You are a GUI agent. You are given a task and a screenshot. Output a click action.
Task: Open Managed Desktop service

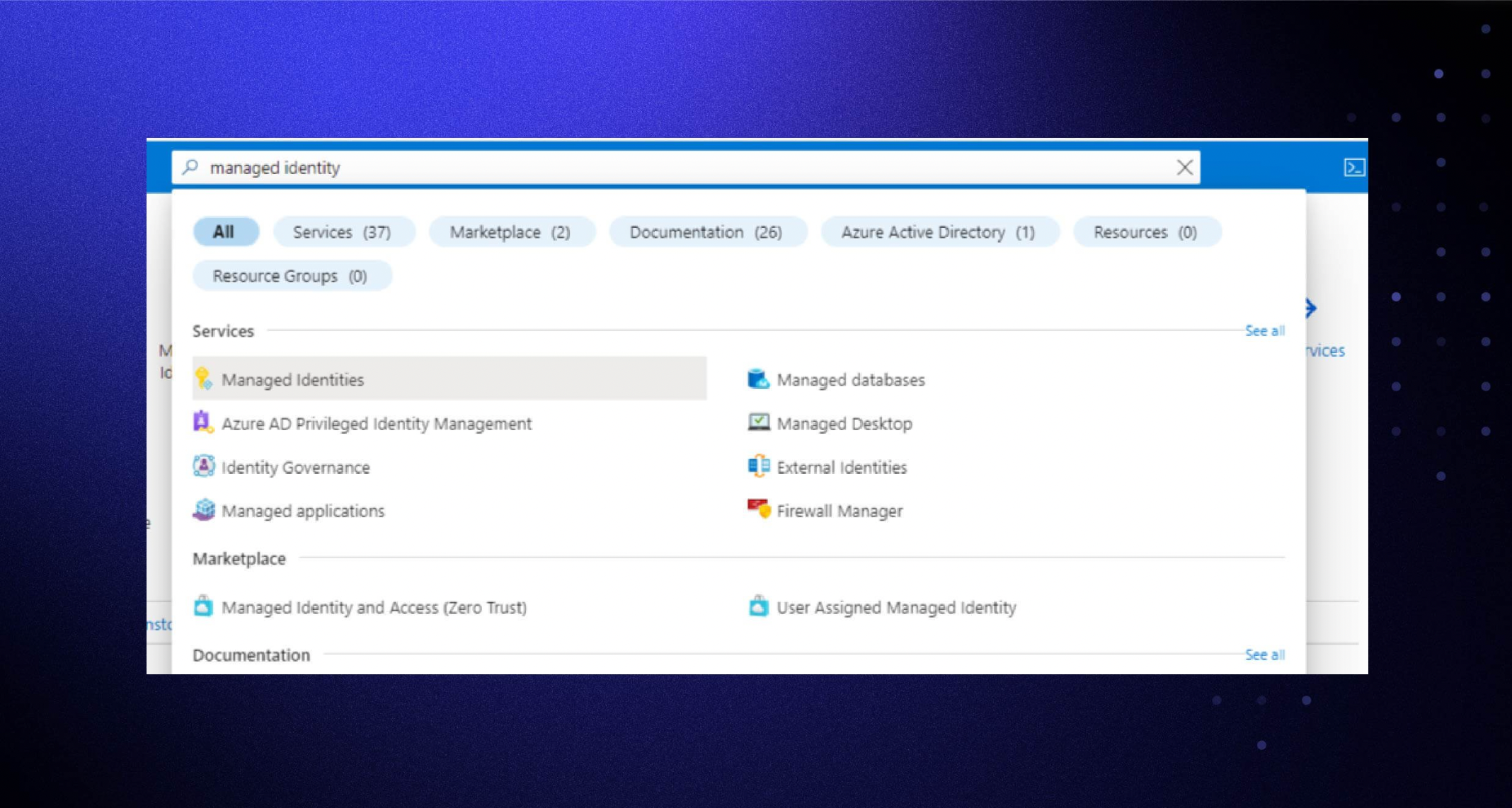pos(844,423)
